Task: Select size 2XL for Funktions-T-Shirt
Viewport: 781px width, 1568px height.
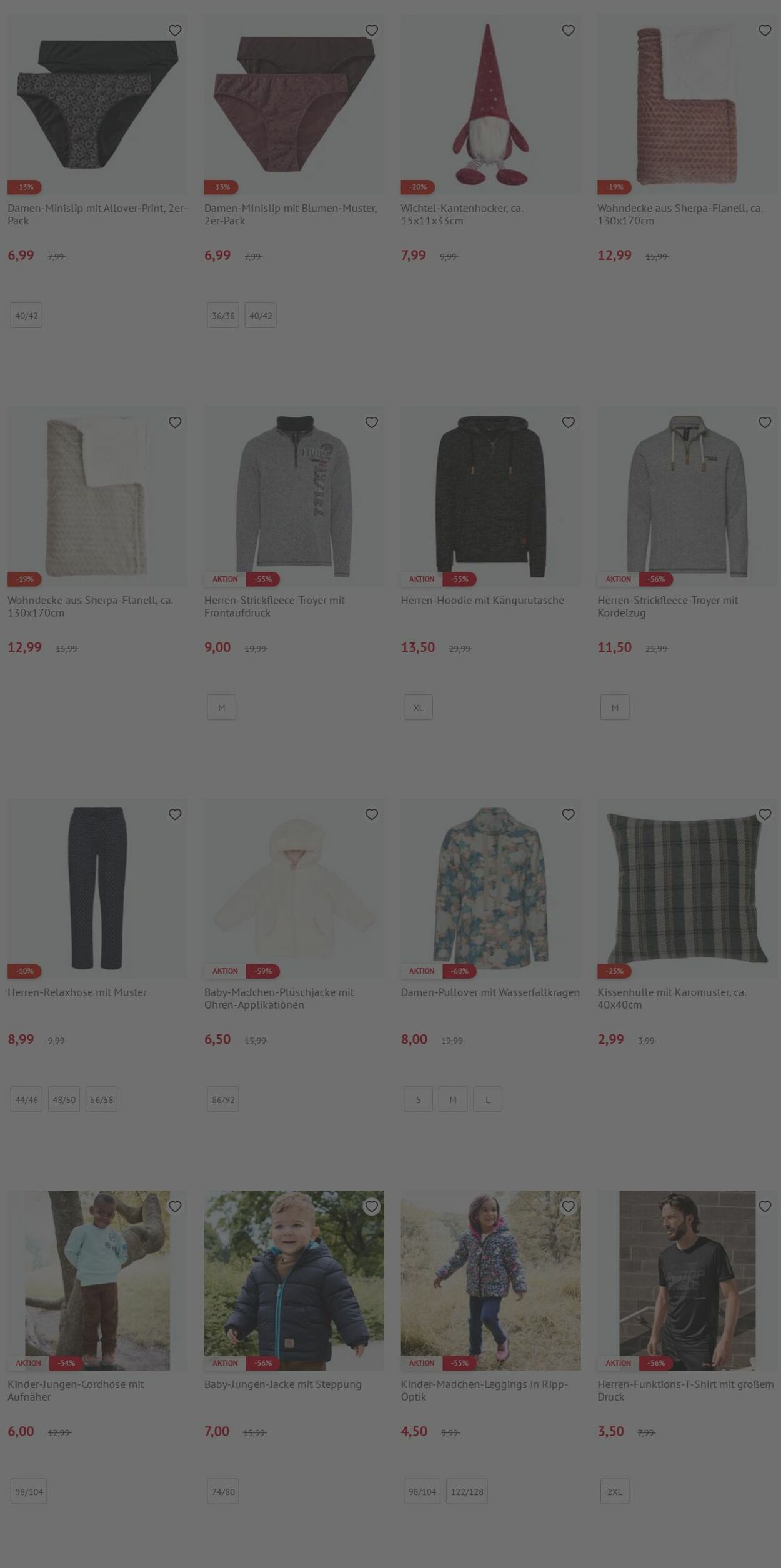Action: 615,1491
